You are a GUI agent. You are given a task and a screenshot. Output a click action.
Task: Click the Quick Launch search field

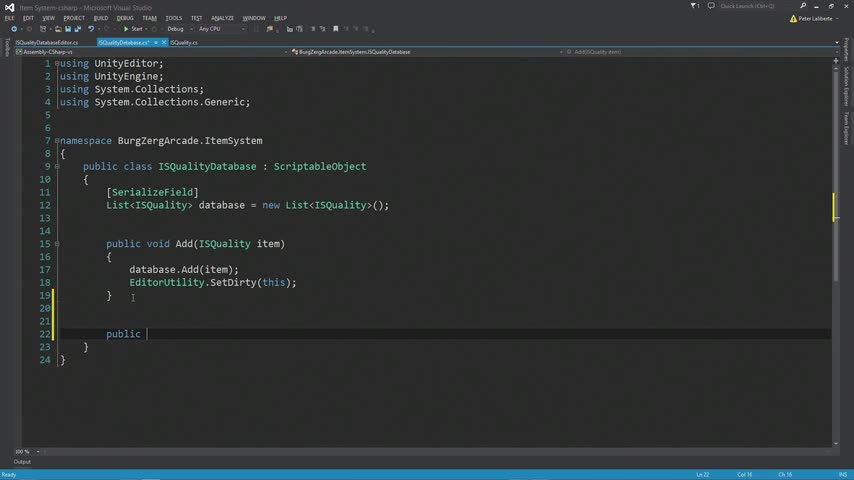[758, 6]
